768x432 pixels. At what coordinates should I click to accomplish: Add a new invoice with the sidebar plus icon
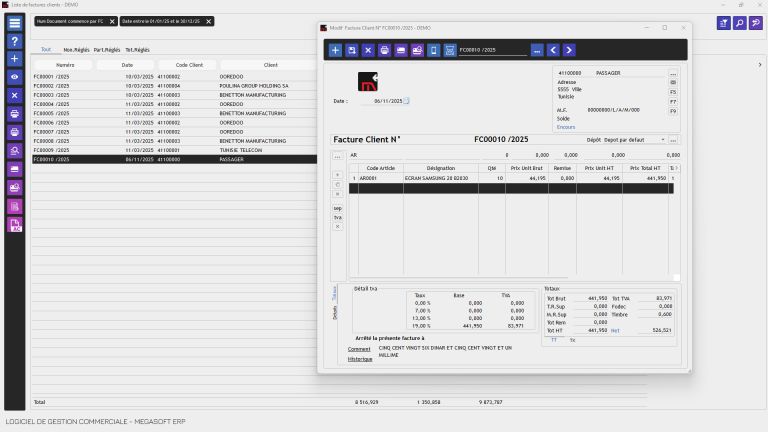(15, 59)
